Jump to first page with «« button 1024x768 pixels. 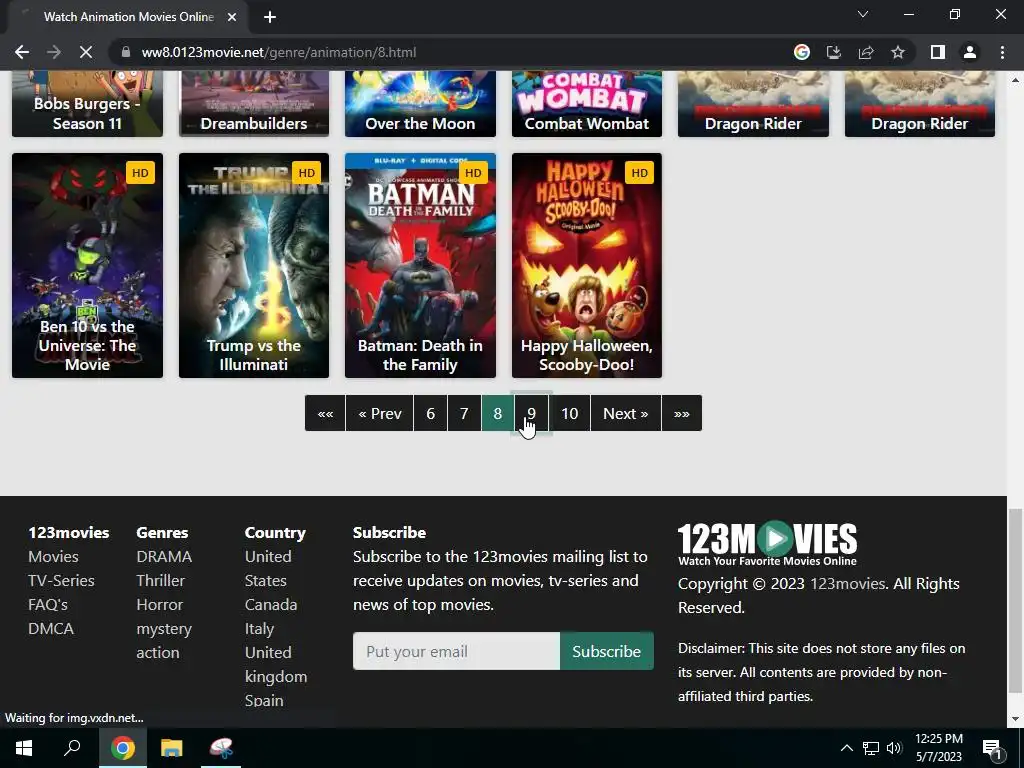pos(325,413)
